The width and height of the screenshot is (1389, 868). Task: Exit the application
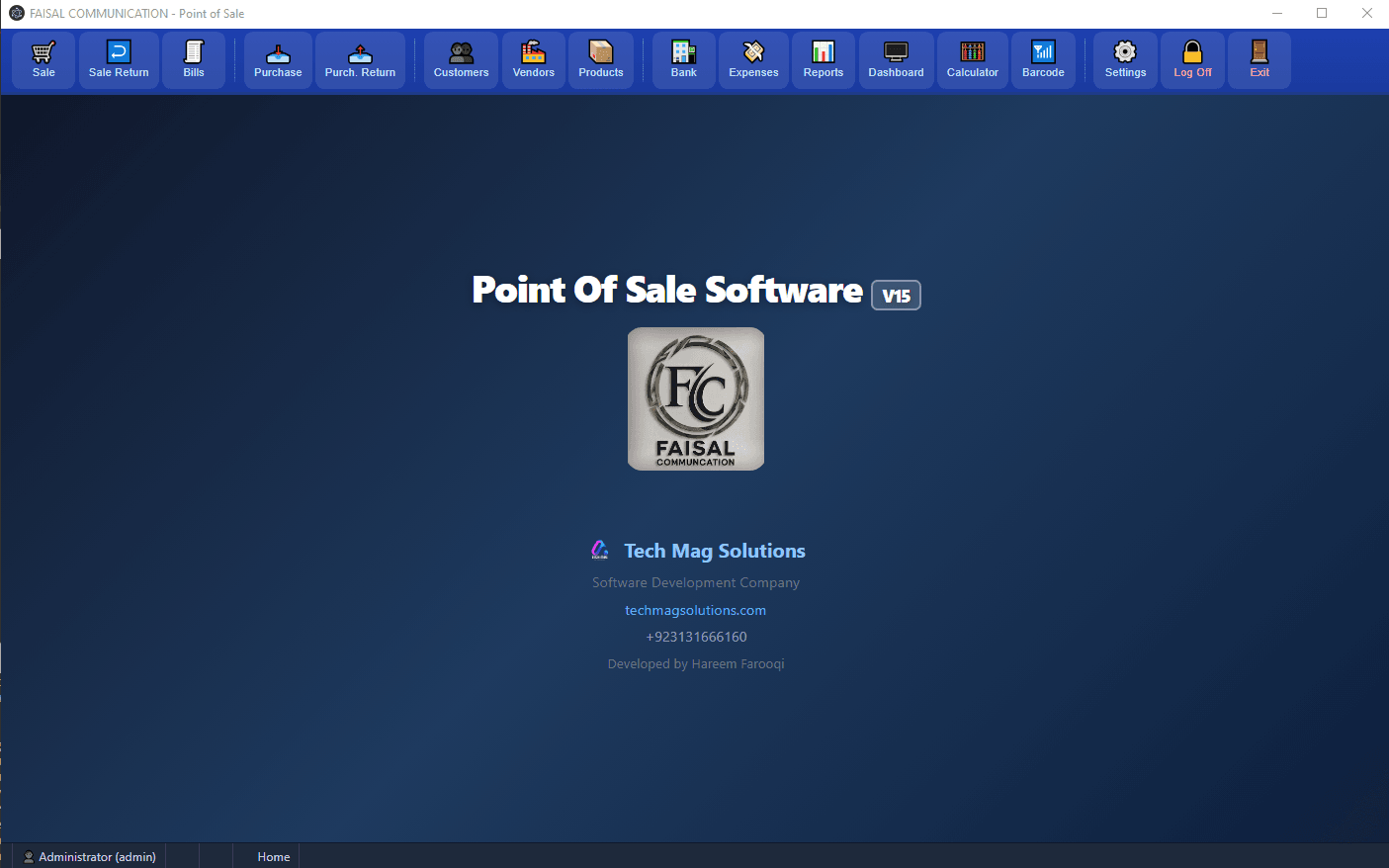[1259, 59]
